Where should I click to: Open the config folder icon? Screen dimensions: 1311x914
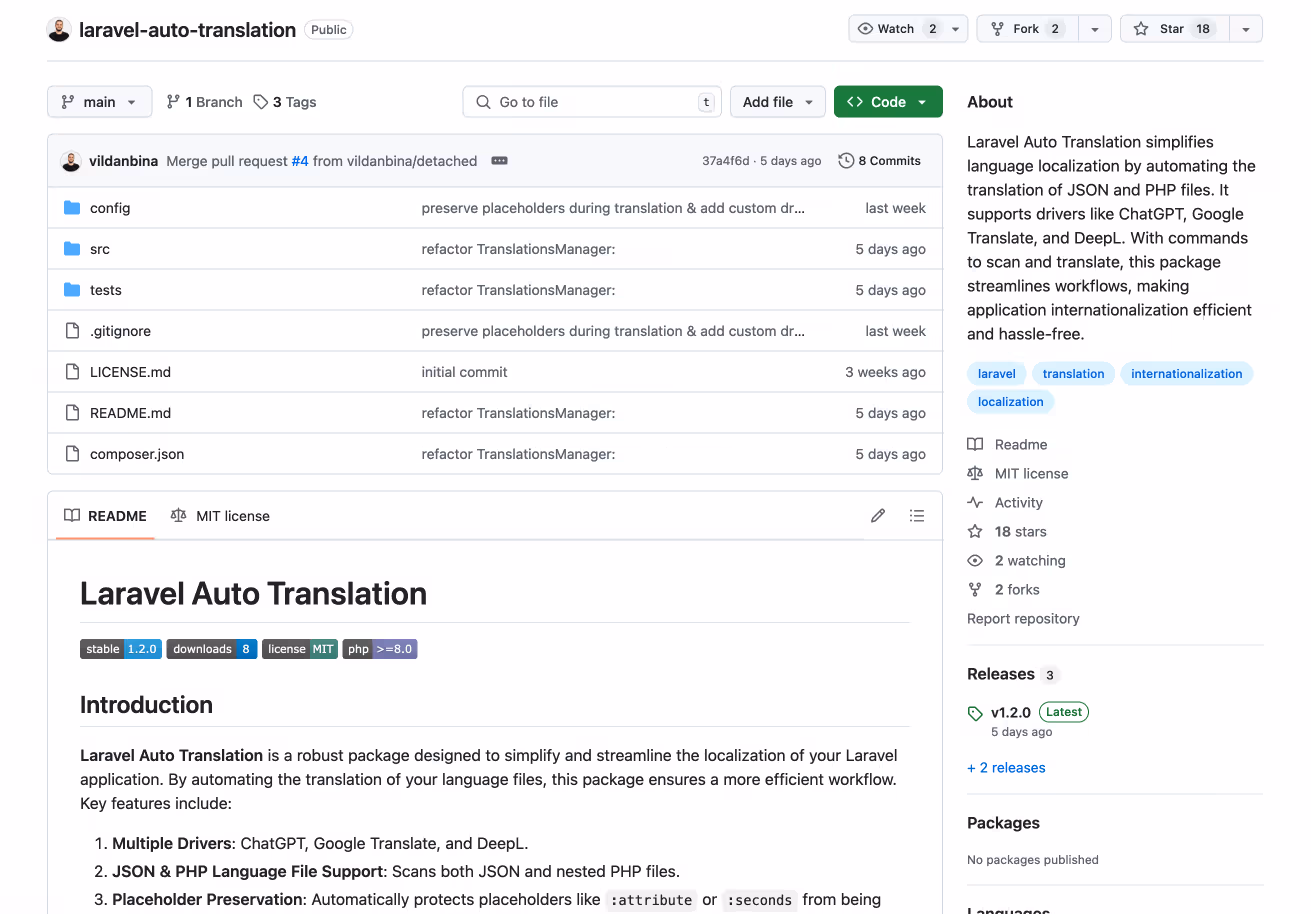72,208
